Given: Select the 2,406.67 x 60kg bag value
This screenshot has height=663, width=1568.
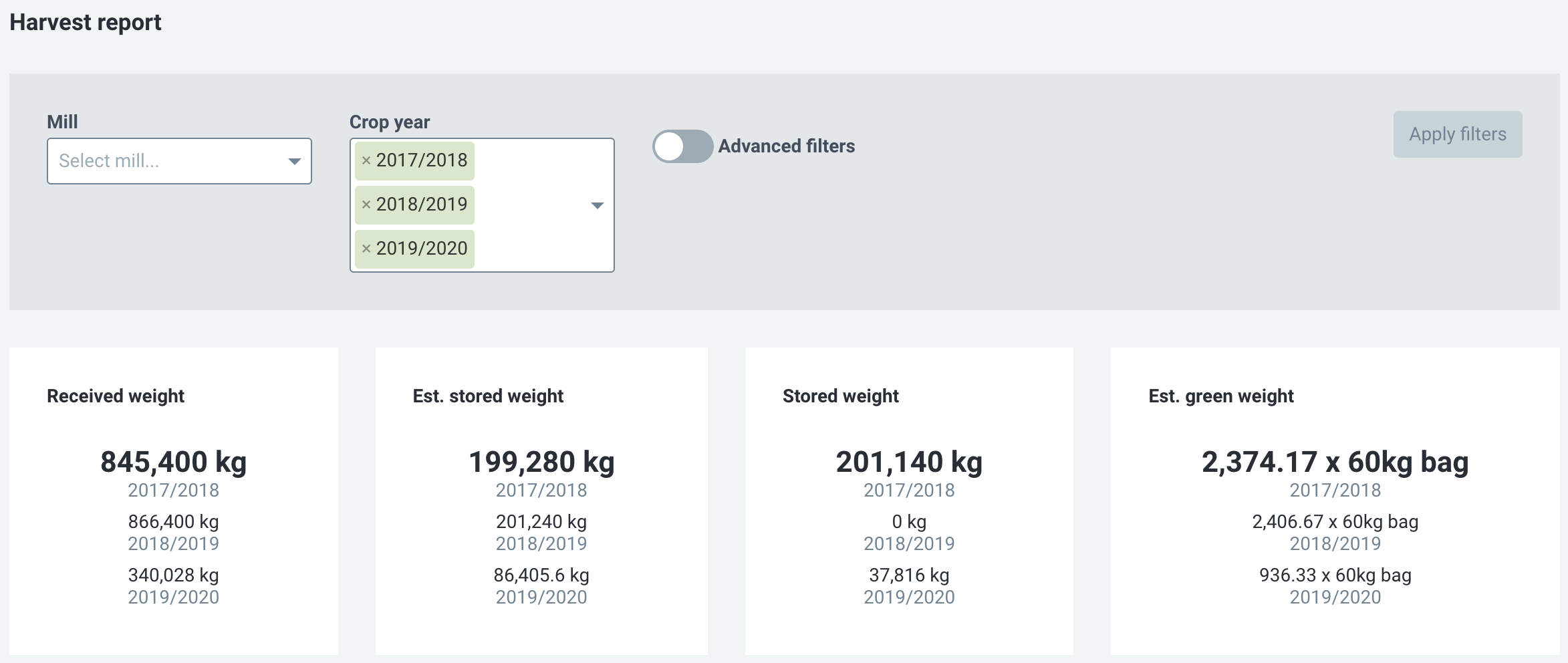Looking at the screenshot, I should pyautogui.click(x=1335, y=522).
